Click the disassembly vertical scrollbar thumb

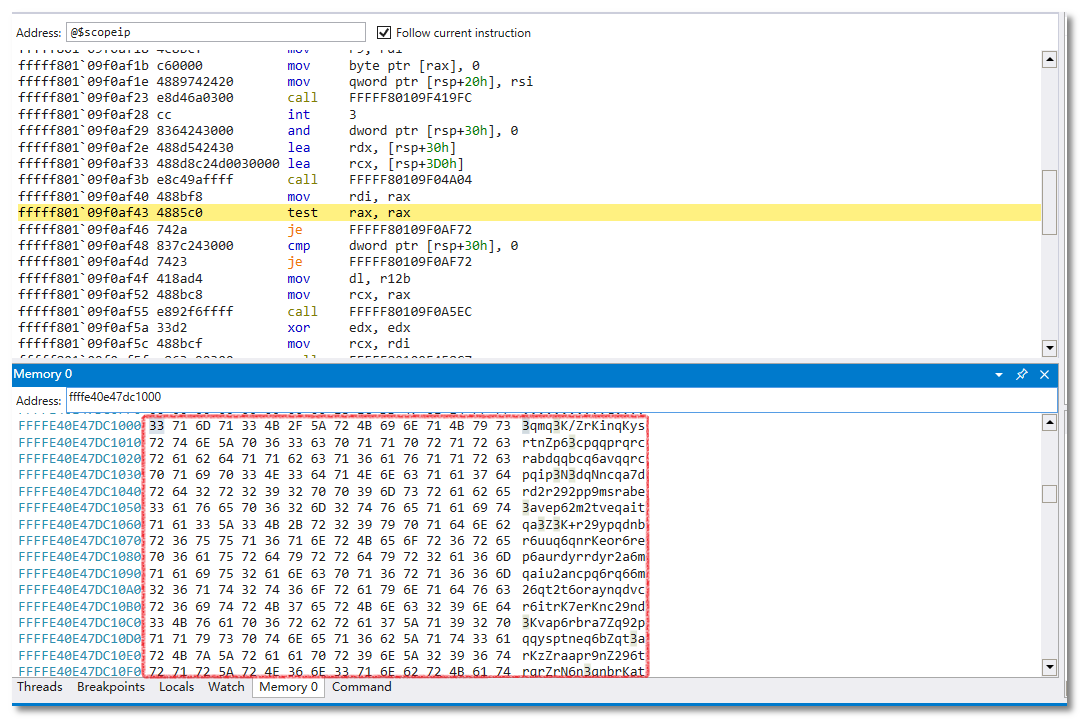pyautogui.click(x=1049, y=202)
